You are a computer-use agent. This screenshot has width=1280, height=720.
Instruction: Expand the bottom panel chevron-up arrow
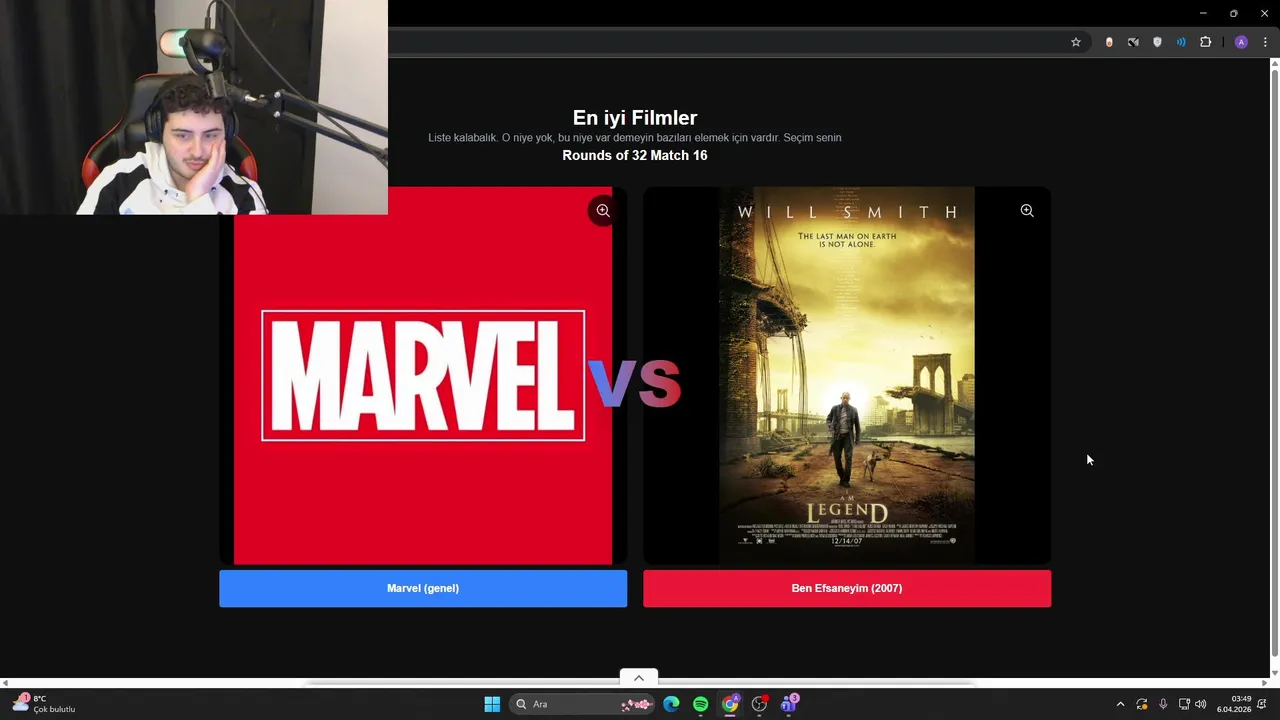pos(639,678)
